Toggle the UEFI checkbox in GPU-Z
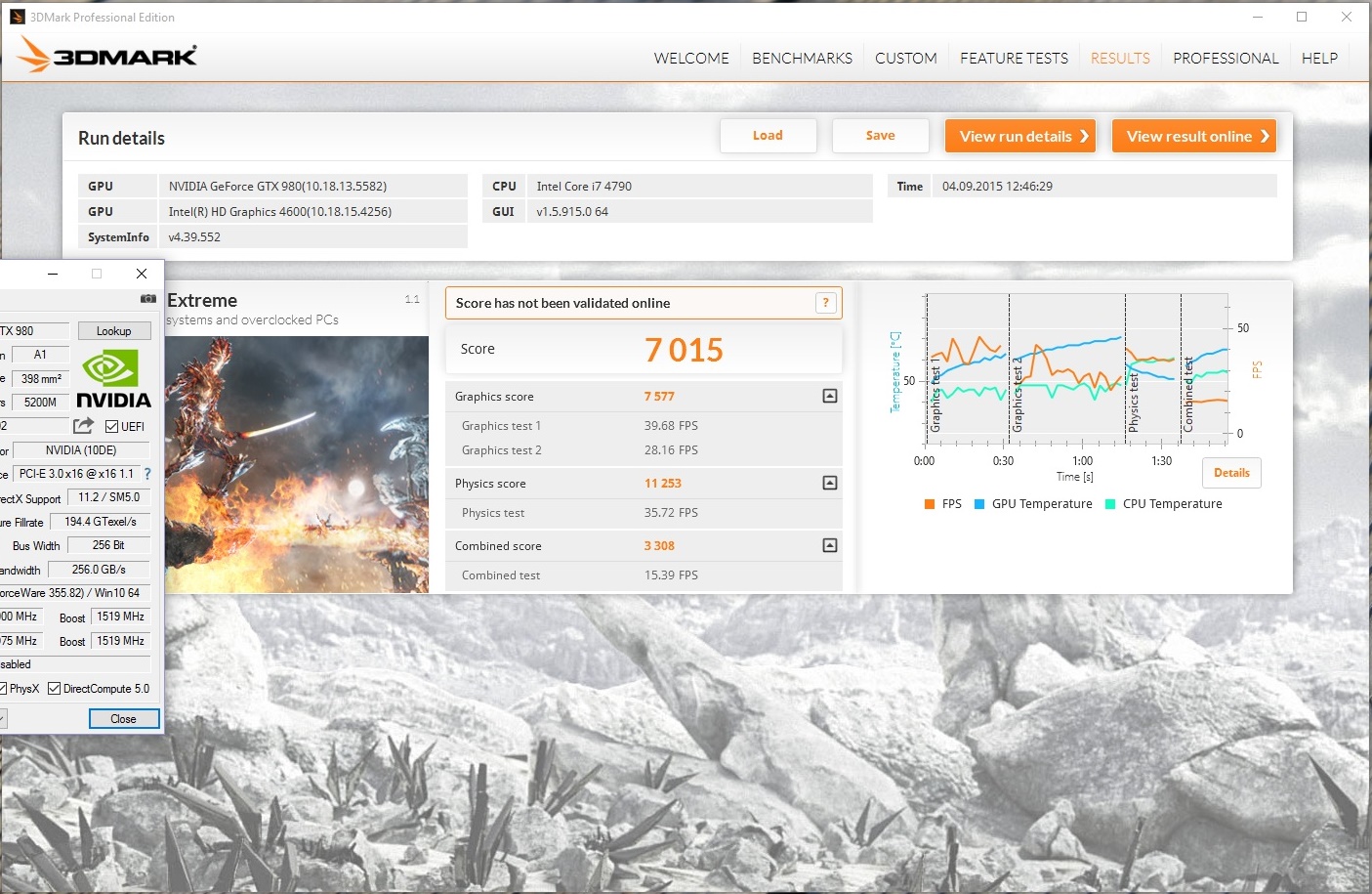Viewport: 1372px width, 894px height. click(111, 426)
